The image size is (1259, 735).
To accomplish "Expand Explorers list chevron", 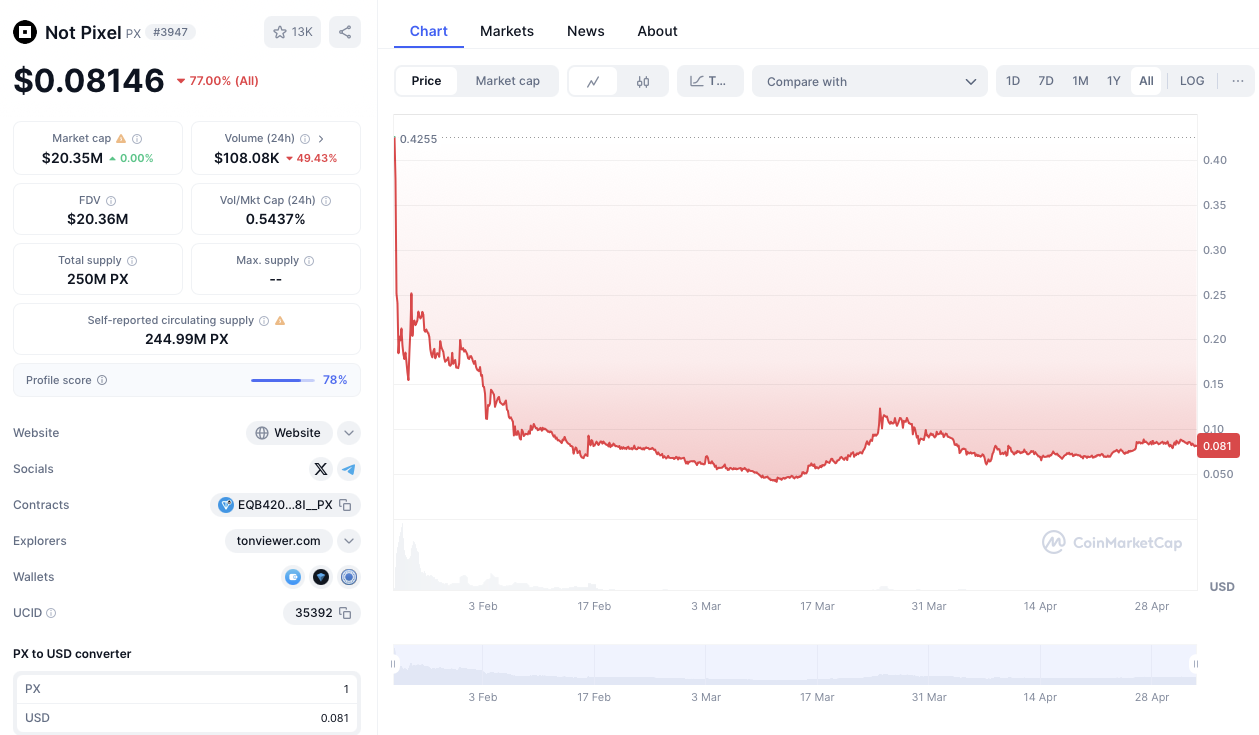I will tap(349, 541).
